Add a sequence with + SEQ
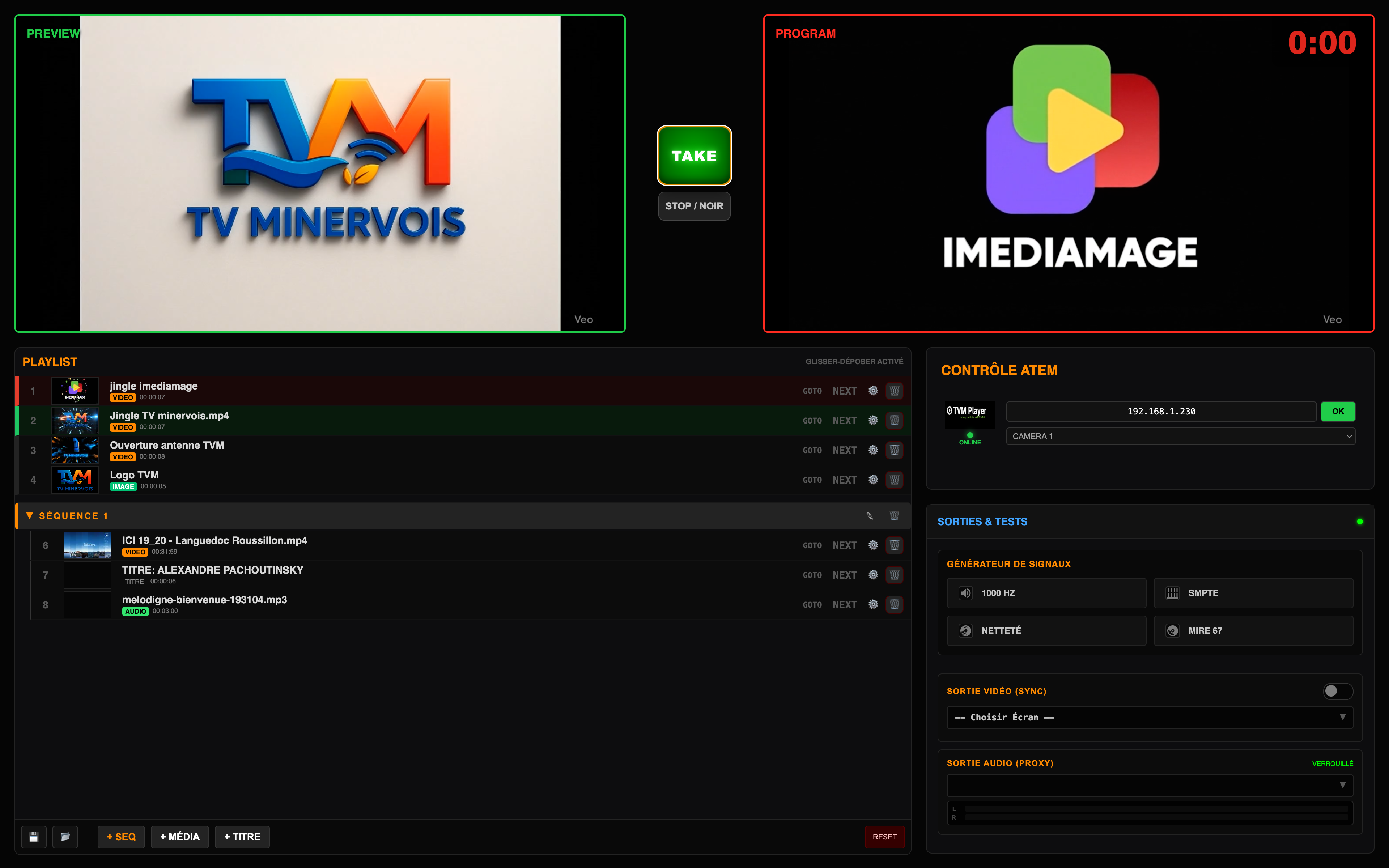 click(121, 837)
